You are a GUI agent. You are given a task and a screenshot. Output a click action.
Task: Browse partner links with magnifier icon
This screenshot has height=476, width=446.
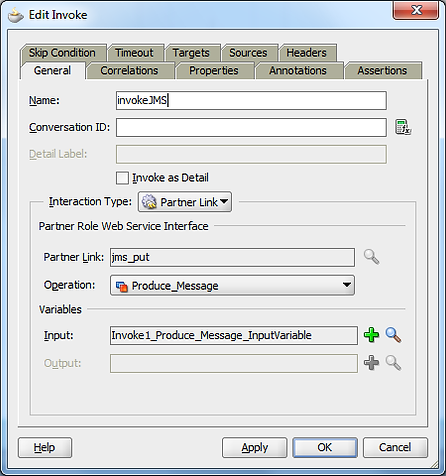point(371,257)
